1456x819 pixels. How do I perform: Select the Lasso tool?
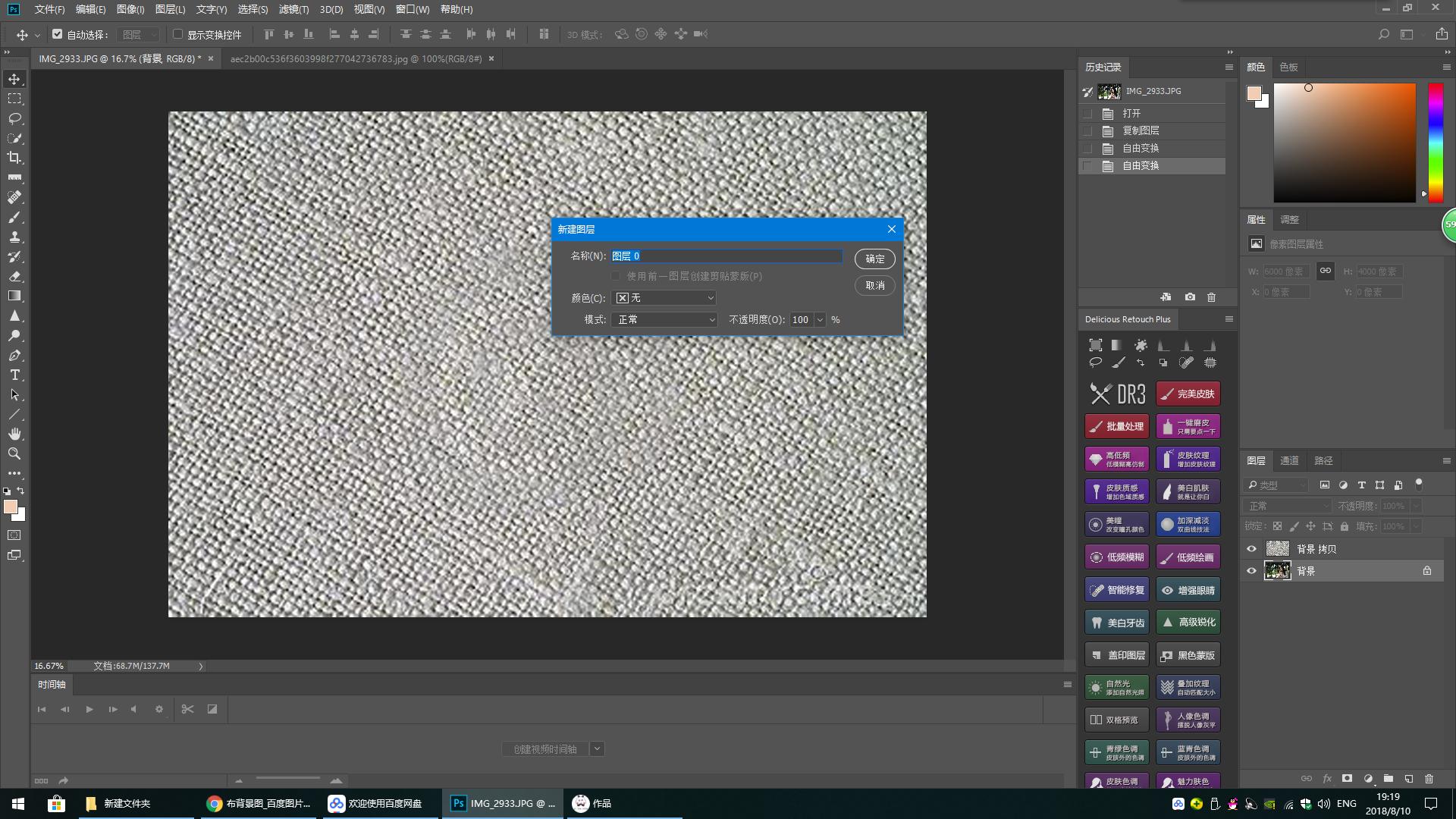(x=14, y=118)
